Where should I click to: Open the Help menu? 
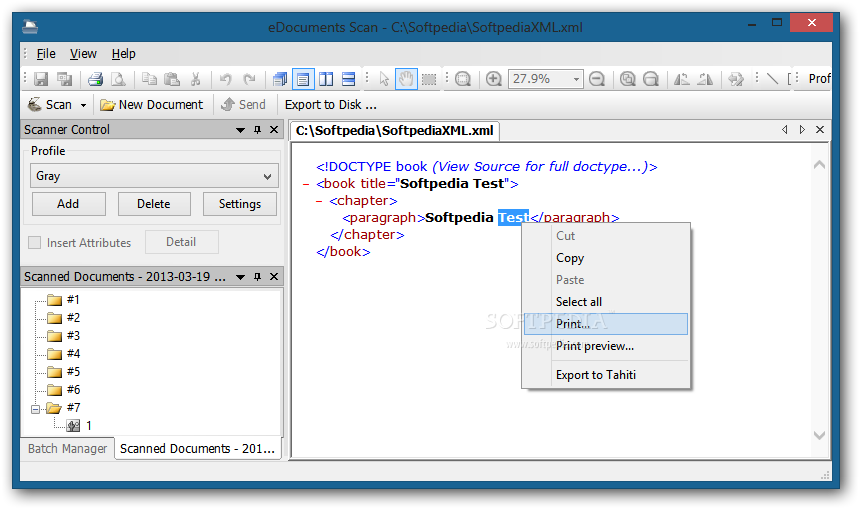click(123, 54)
